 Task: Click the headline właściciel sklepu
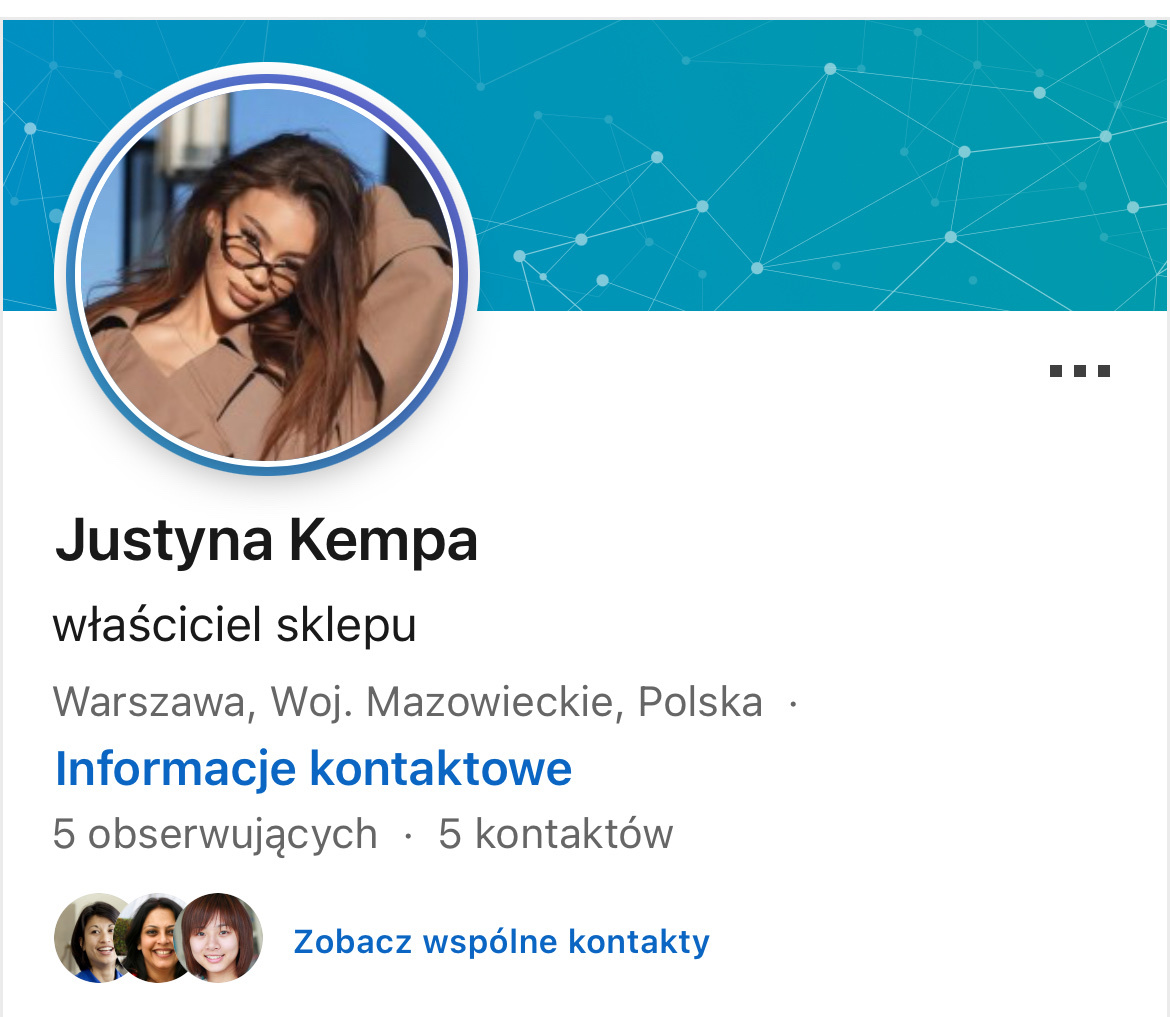click(234, 625)
